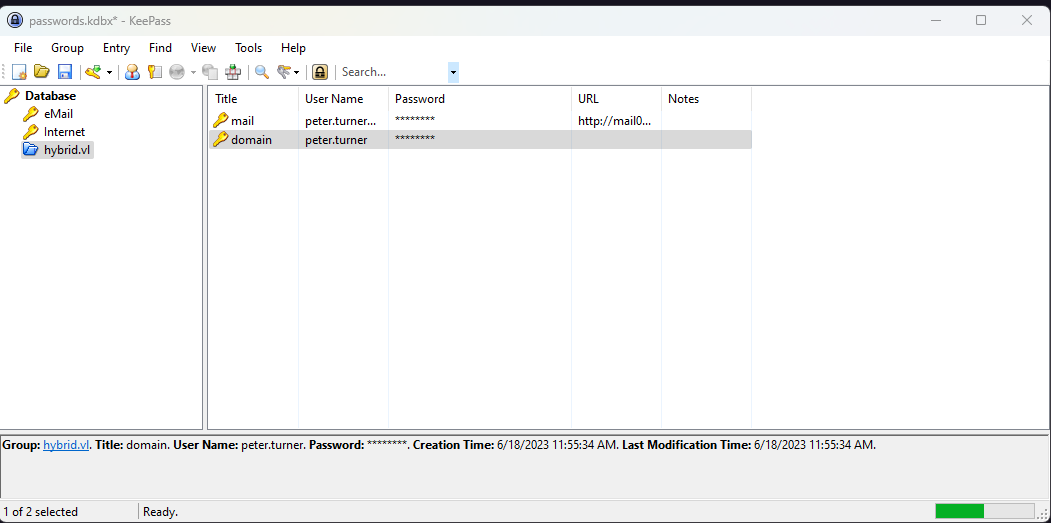This screenshot has height=523, width=1051.
Task: Click the Copy URLs toolbar icon
Action: [x=210, y=72]
